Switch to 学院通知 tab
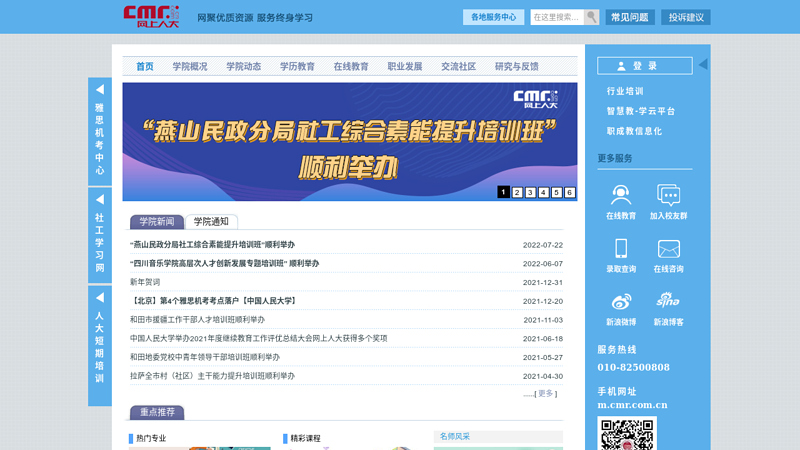The width and height of the screenshot is (800, 450). (x=211, y=221)
